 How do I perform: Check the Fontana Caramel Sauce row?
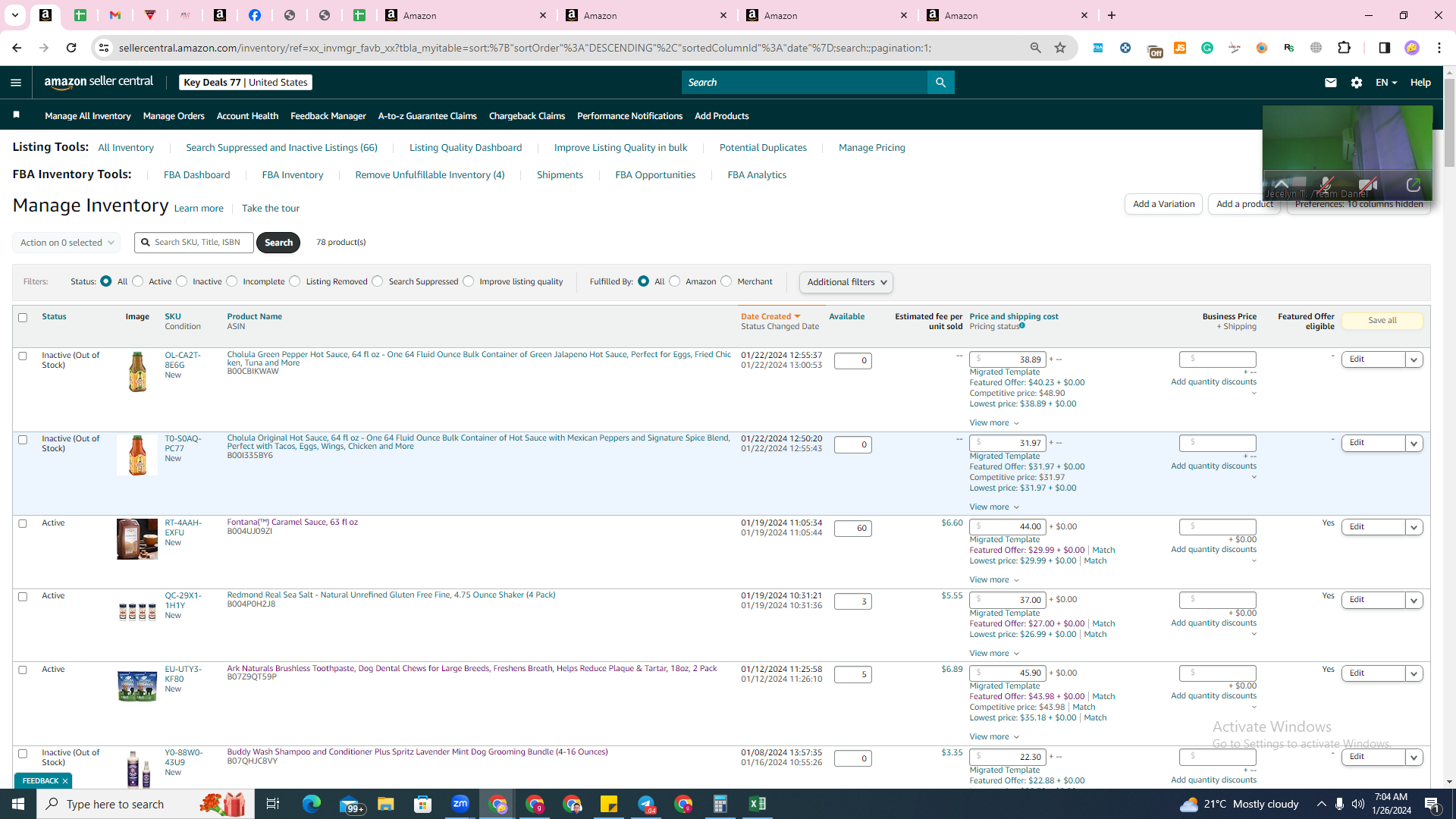pos(23,523)
